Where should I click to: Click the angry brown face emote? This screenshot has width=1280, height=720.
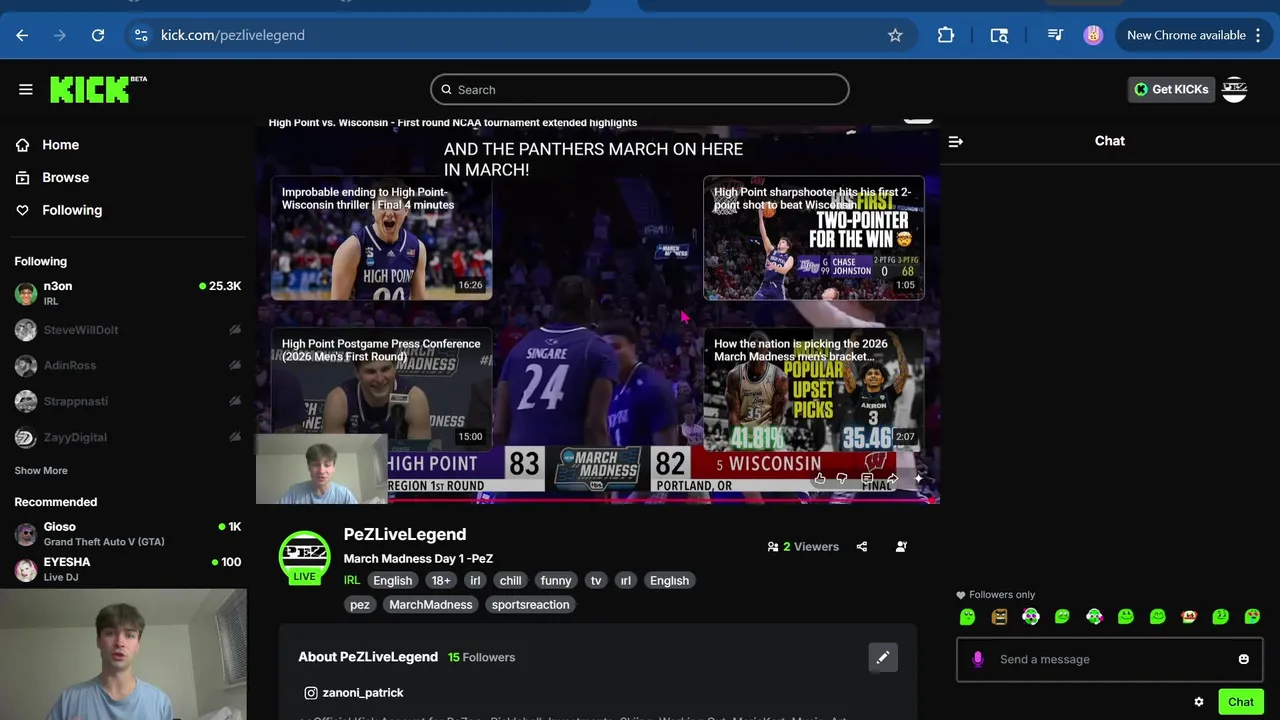(x=999, y=617)
